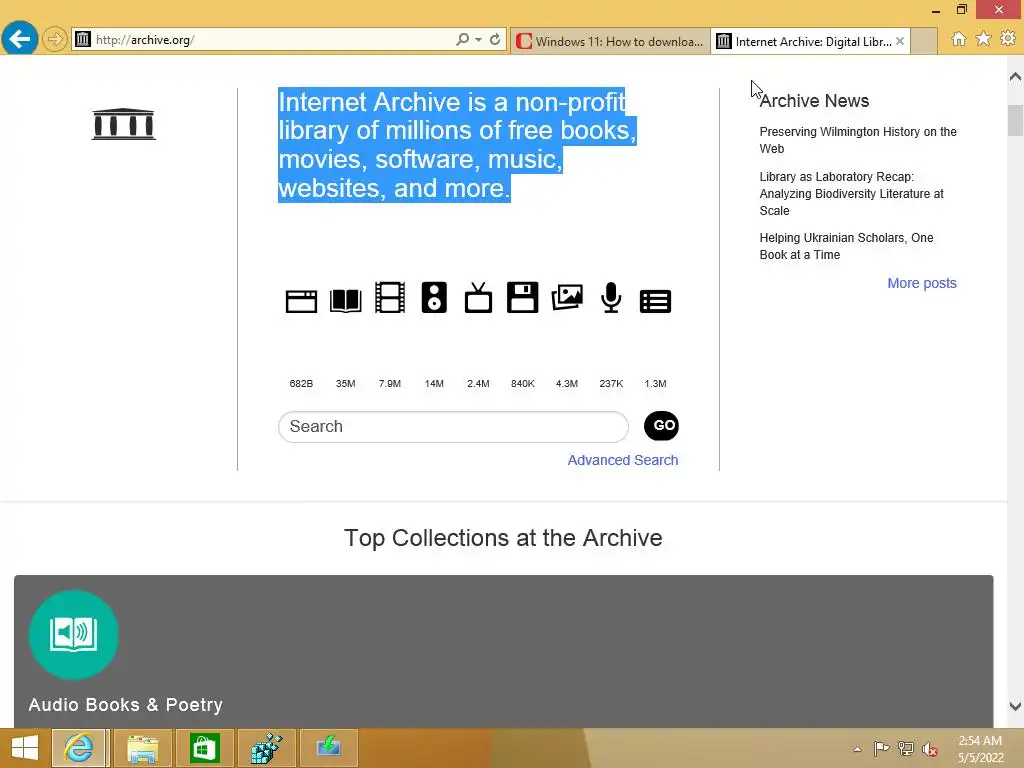Open the browser Home icon

point(958,39)
